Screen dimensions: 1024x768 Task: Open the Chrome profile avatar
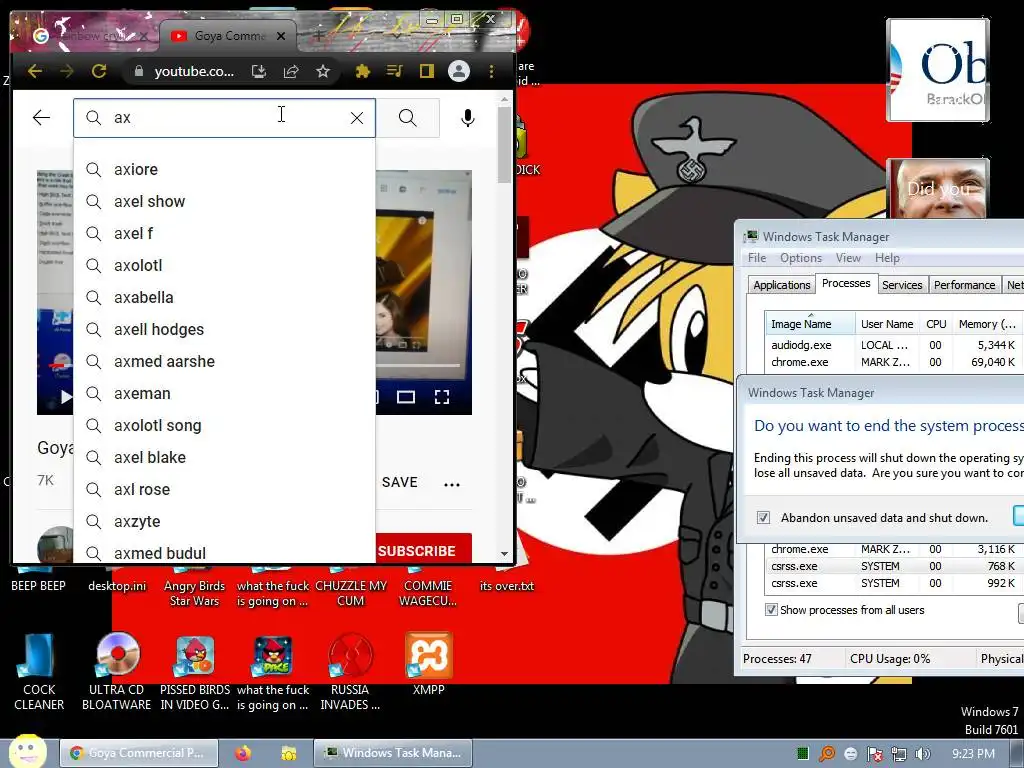click(x=459, y=71)
